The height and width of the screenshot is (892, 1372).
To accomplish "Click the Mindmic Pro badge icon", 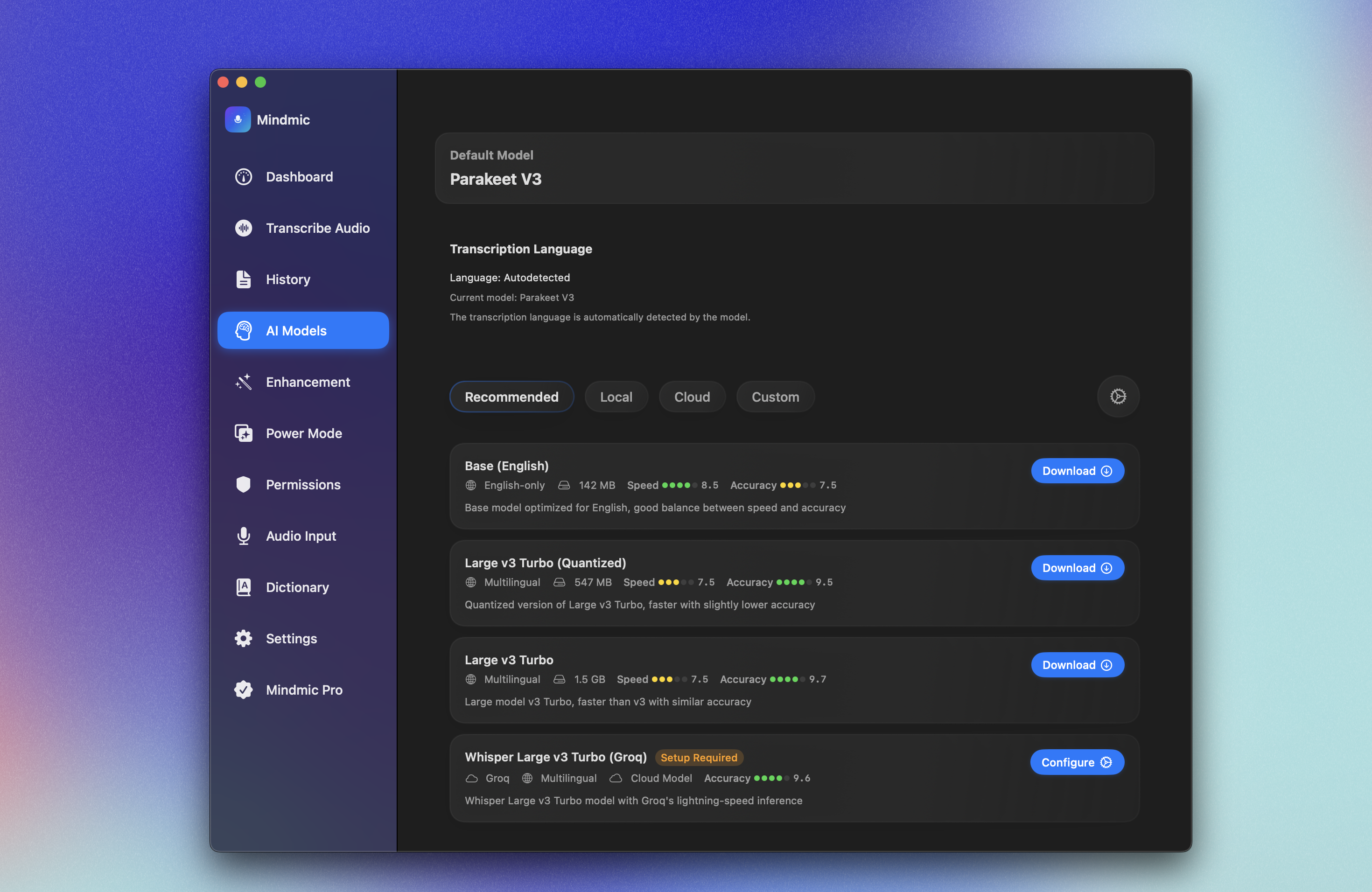I will [x=243, y=690].
